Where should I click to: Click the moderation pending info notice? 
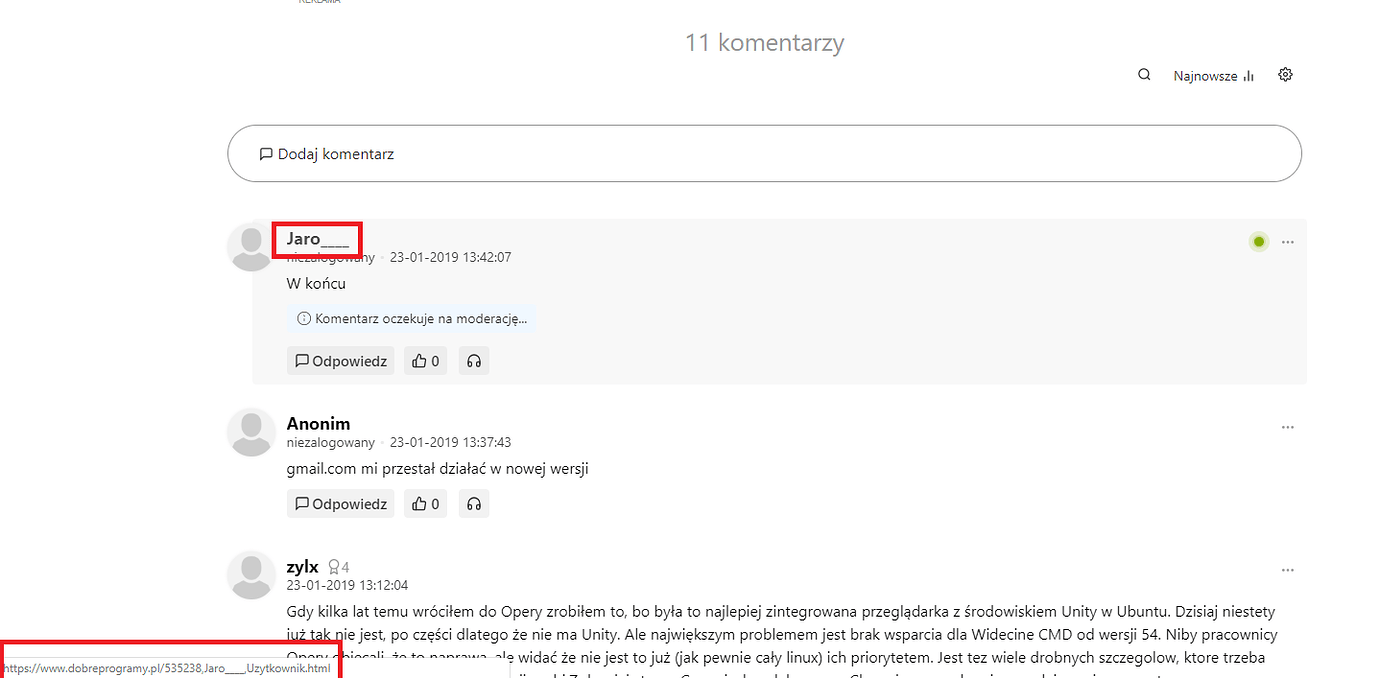[411, 319]
